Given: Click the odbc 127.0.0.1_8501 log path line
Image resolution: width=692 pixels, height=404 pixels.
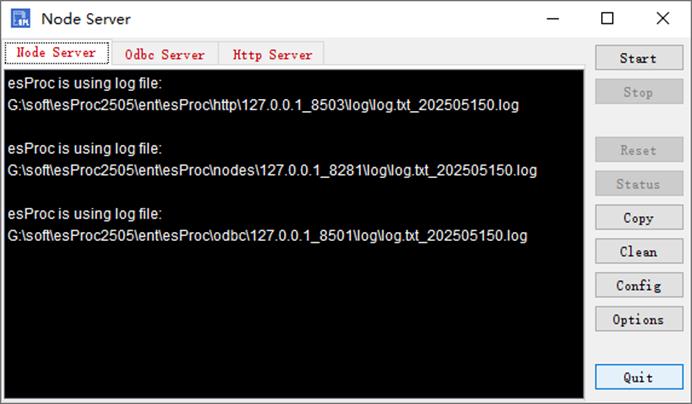Looking at the screenshot, I should 267,236.
